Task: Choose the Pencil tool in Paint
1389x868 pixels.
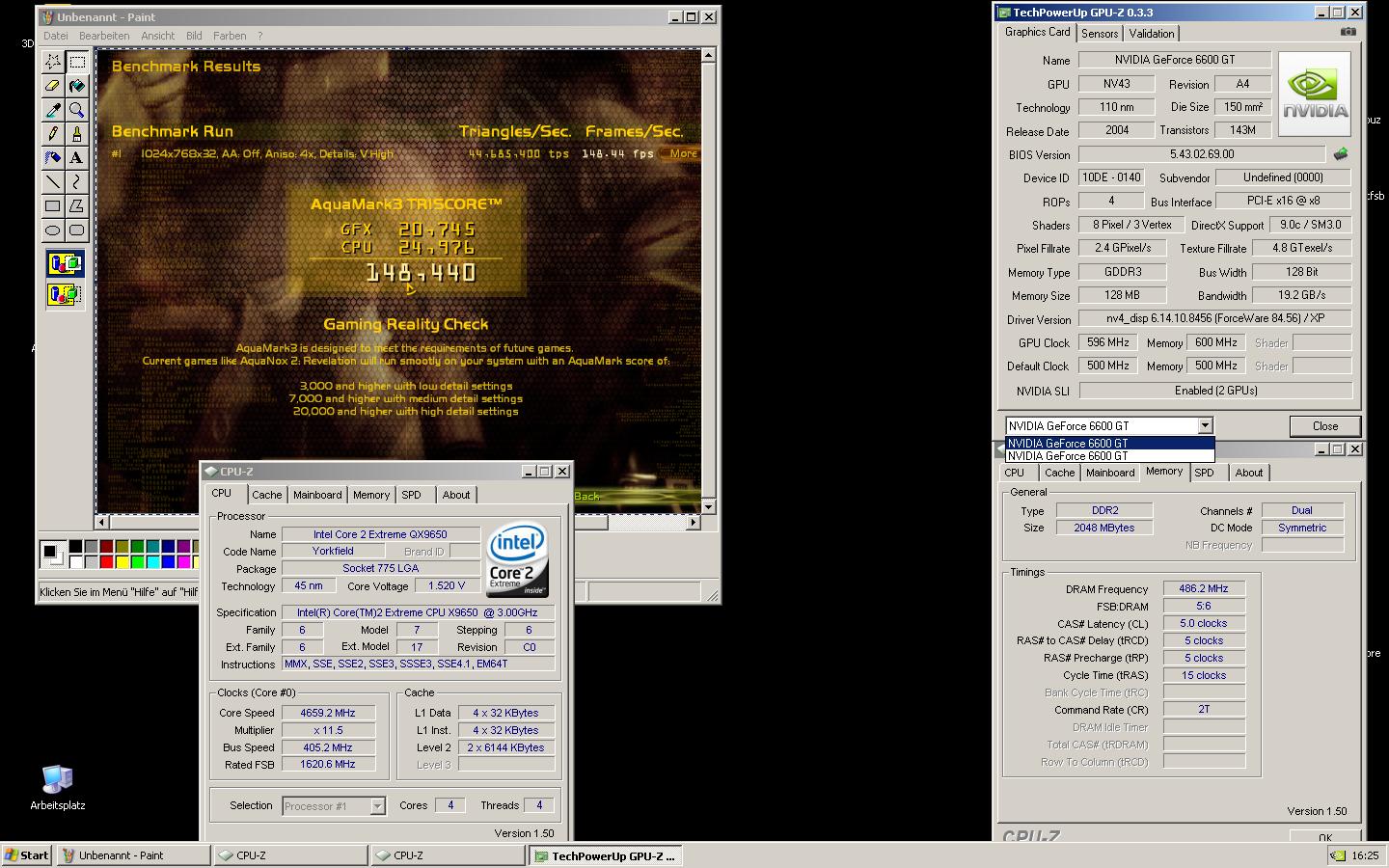Action: [53, 134]
